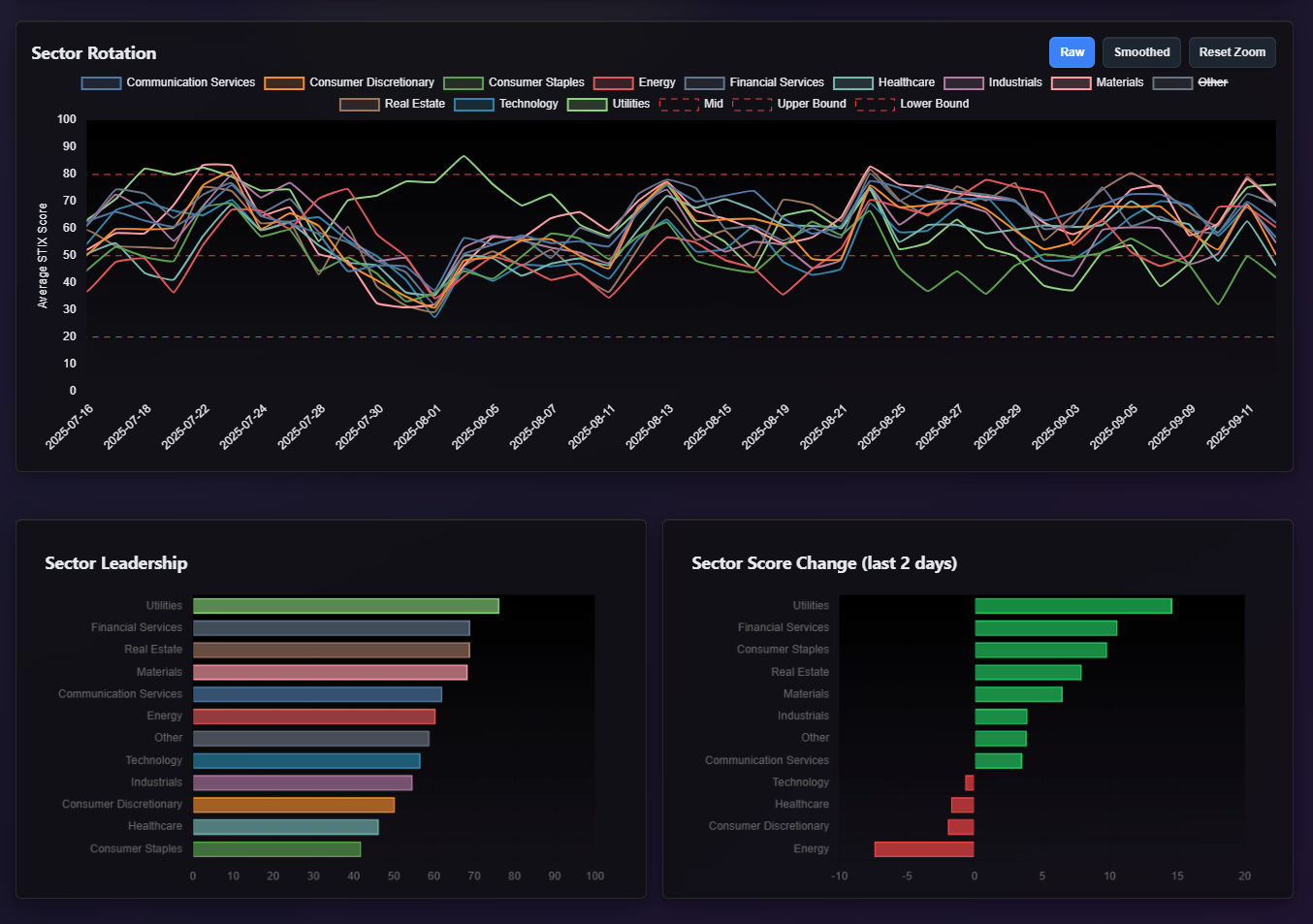Click Consumer Staples bar in Sector Leadership
Image resolution: width=1313 pixels, height=924 pixels.
(x=277, y=849)
